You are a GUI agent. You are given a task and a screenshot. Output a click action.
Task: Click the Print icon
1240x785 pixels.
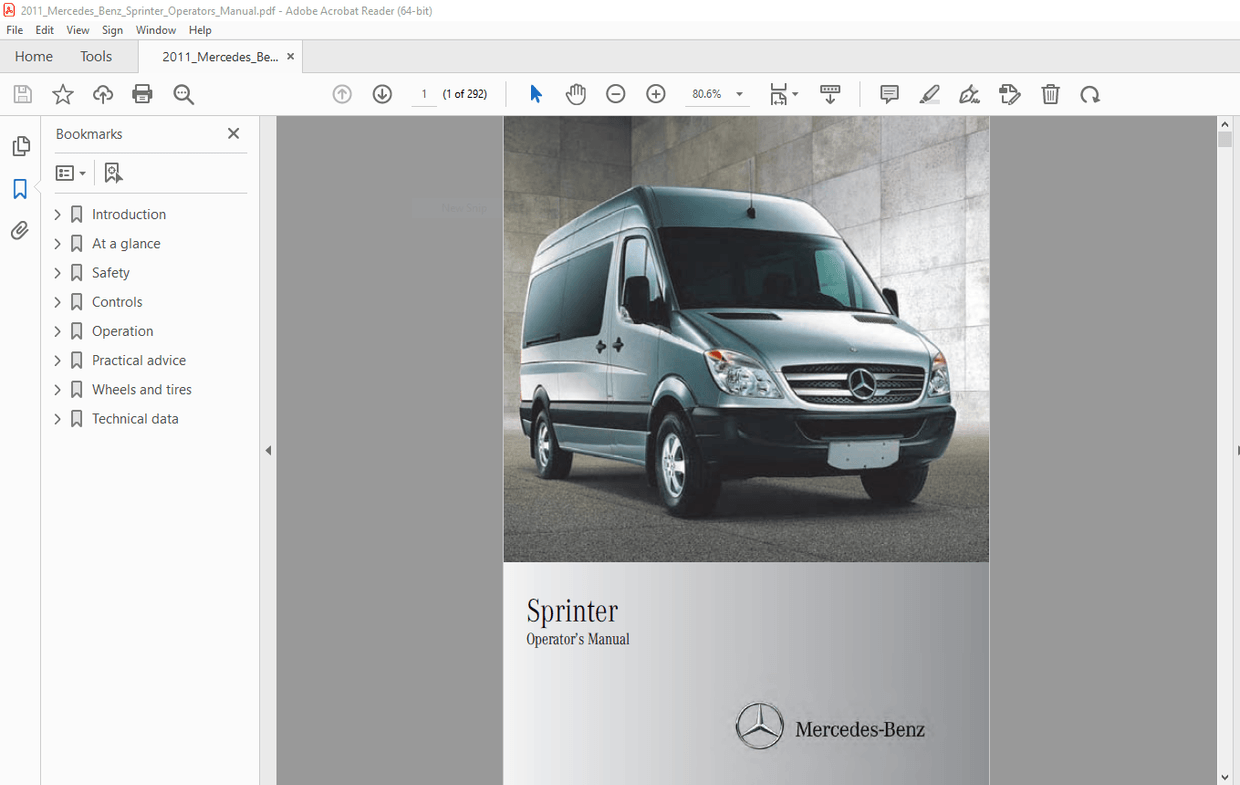pyautogui.click(x=142, y=93)
